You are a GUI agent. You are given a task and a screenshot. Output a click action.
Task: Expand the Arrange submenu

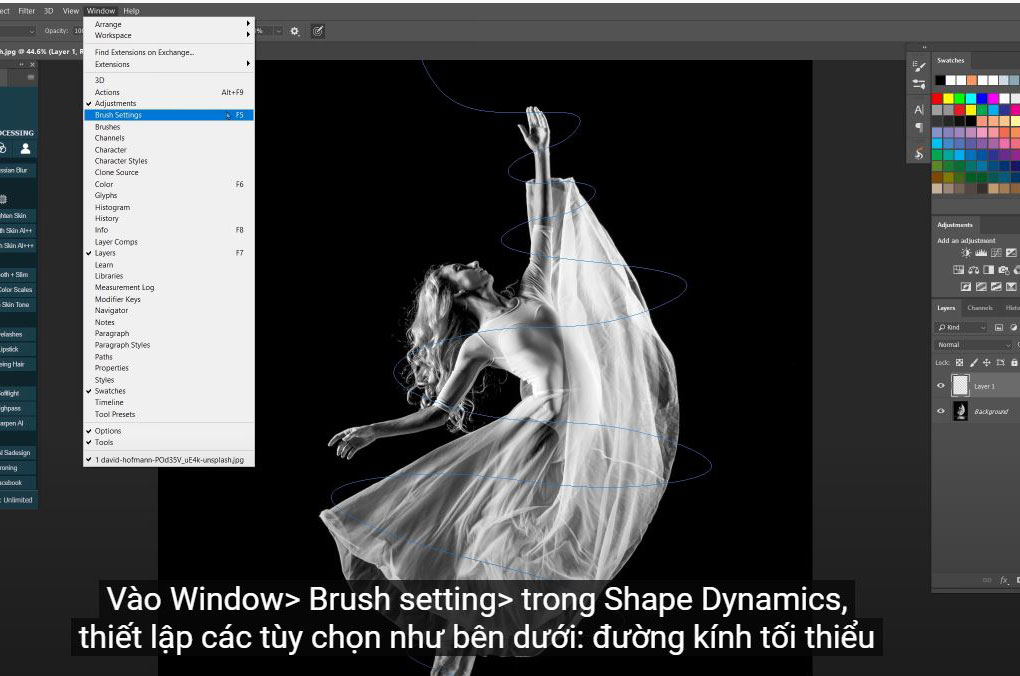(x=248, y=24)
